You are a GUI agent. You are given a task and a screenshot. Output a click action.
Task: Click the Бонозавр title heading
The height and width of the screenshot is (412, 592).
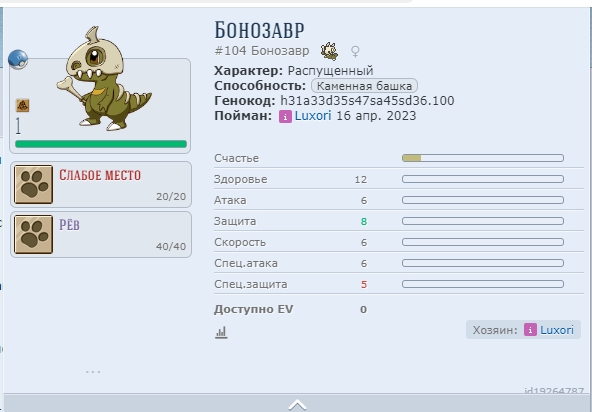tap(259, 30)
